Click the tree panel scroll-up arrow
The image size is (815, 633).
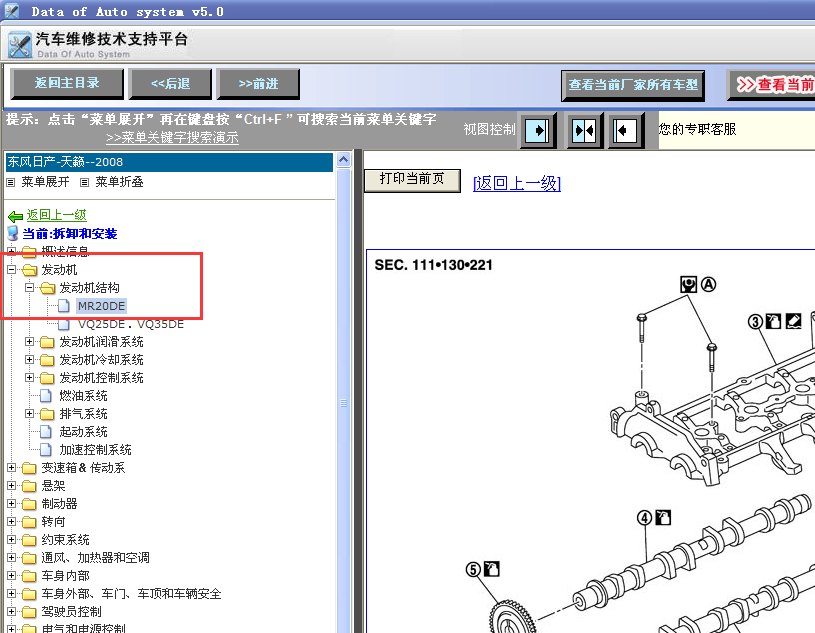coord(344,160)
